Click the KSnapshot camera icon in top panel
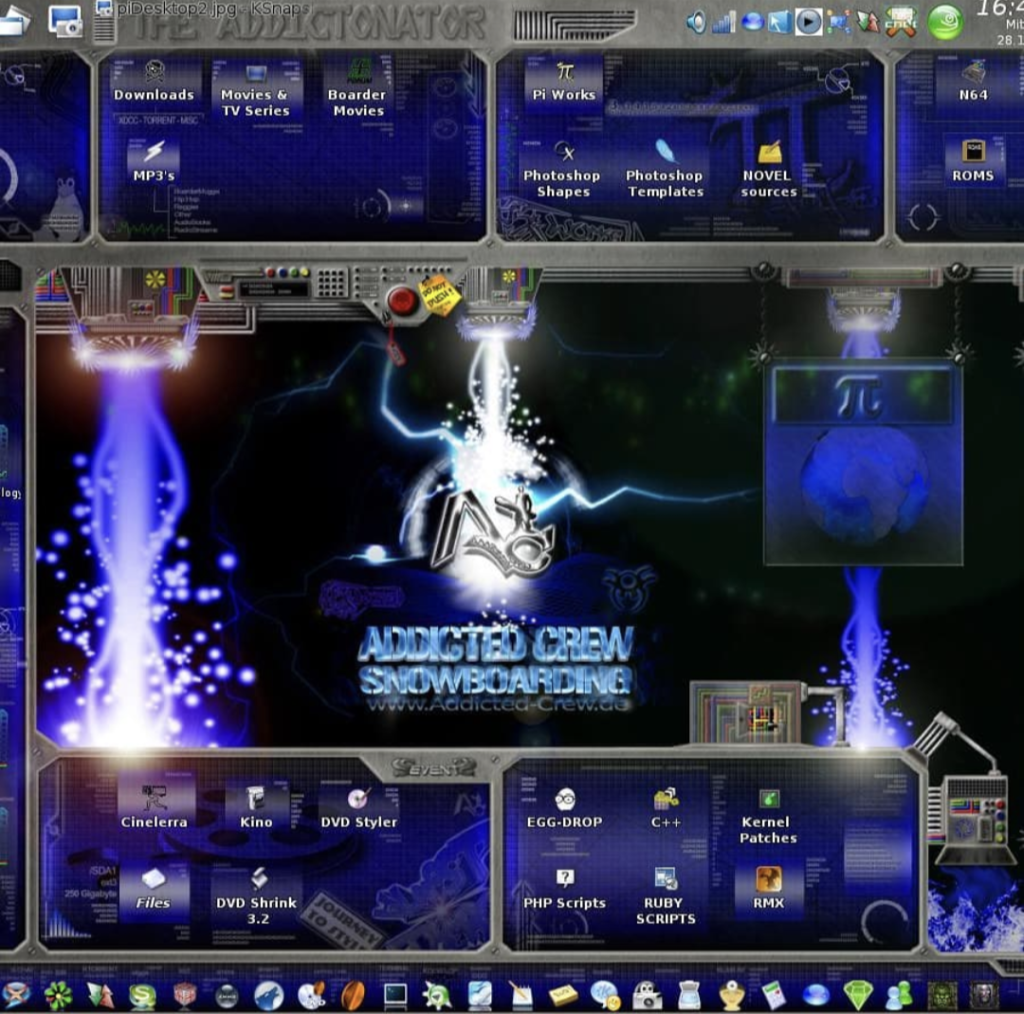This screenshot has height=1014, width=1024. 65,20
